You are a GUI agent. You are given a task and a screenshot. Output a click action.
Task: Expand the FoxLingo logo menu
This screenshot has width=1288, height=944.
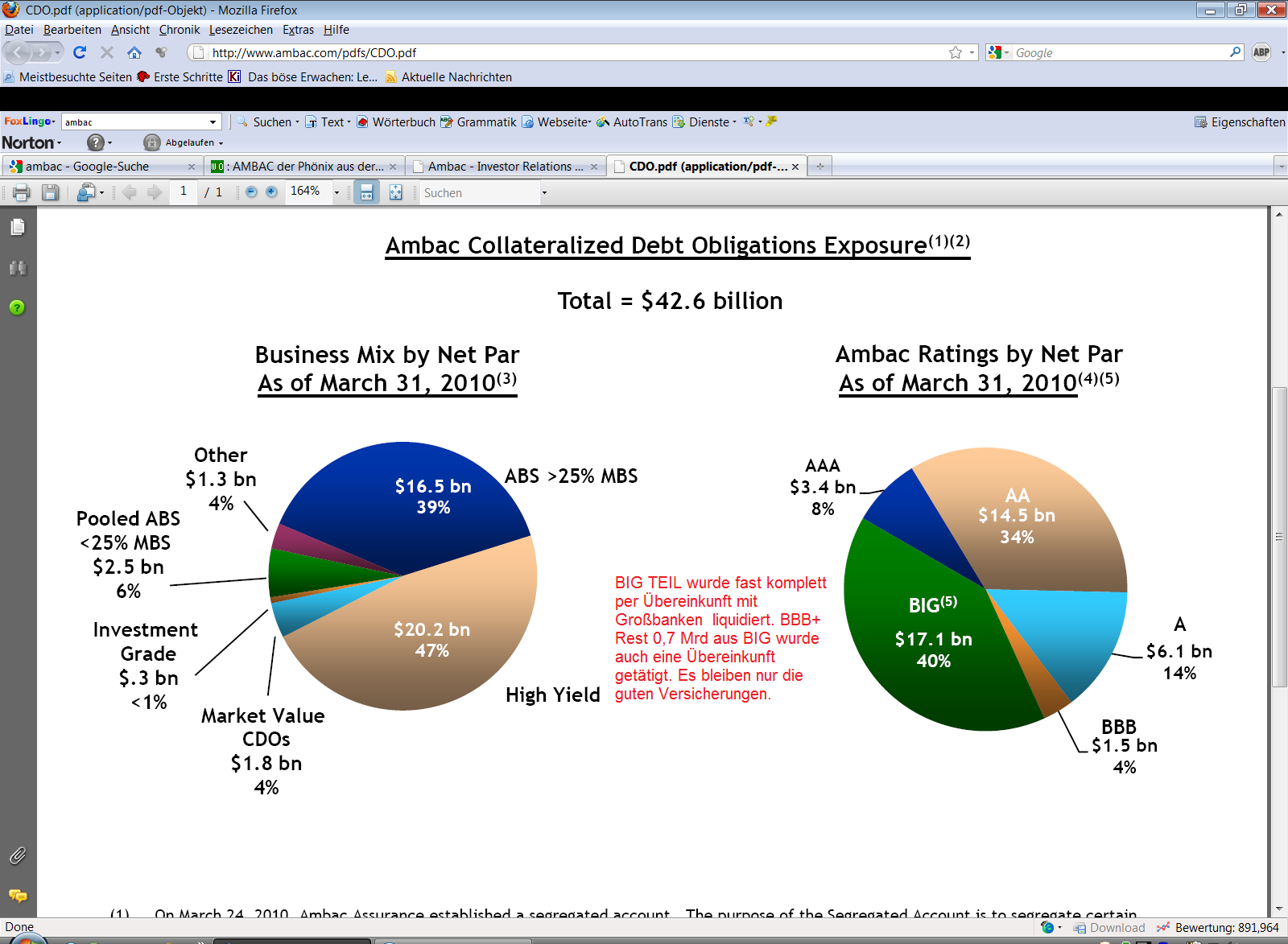click(30, 122)
